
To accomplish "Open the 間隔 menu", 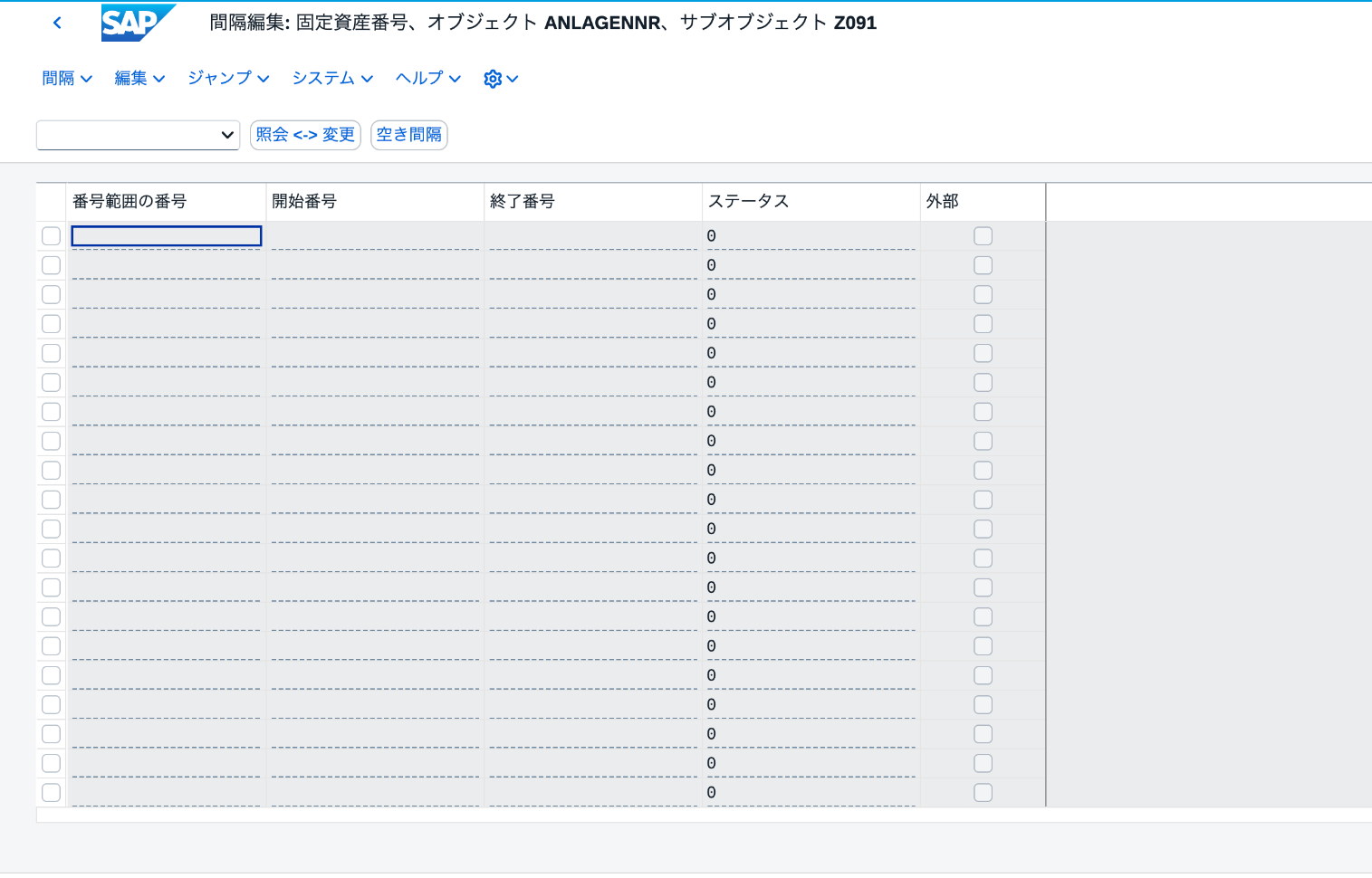I will [x=67, y=79].
